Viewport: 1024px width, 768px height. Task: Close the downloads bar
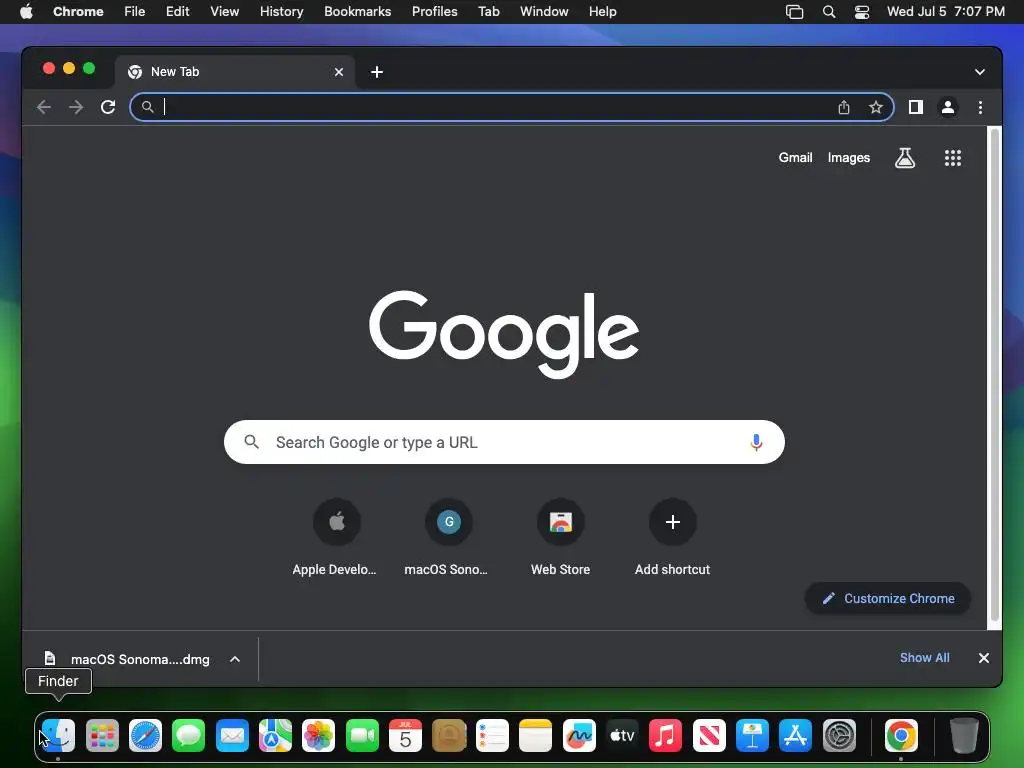(984, 658)
